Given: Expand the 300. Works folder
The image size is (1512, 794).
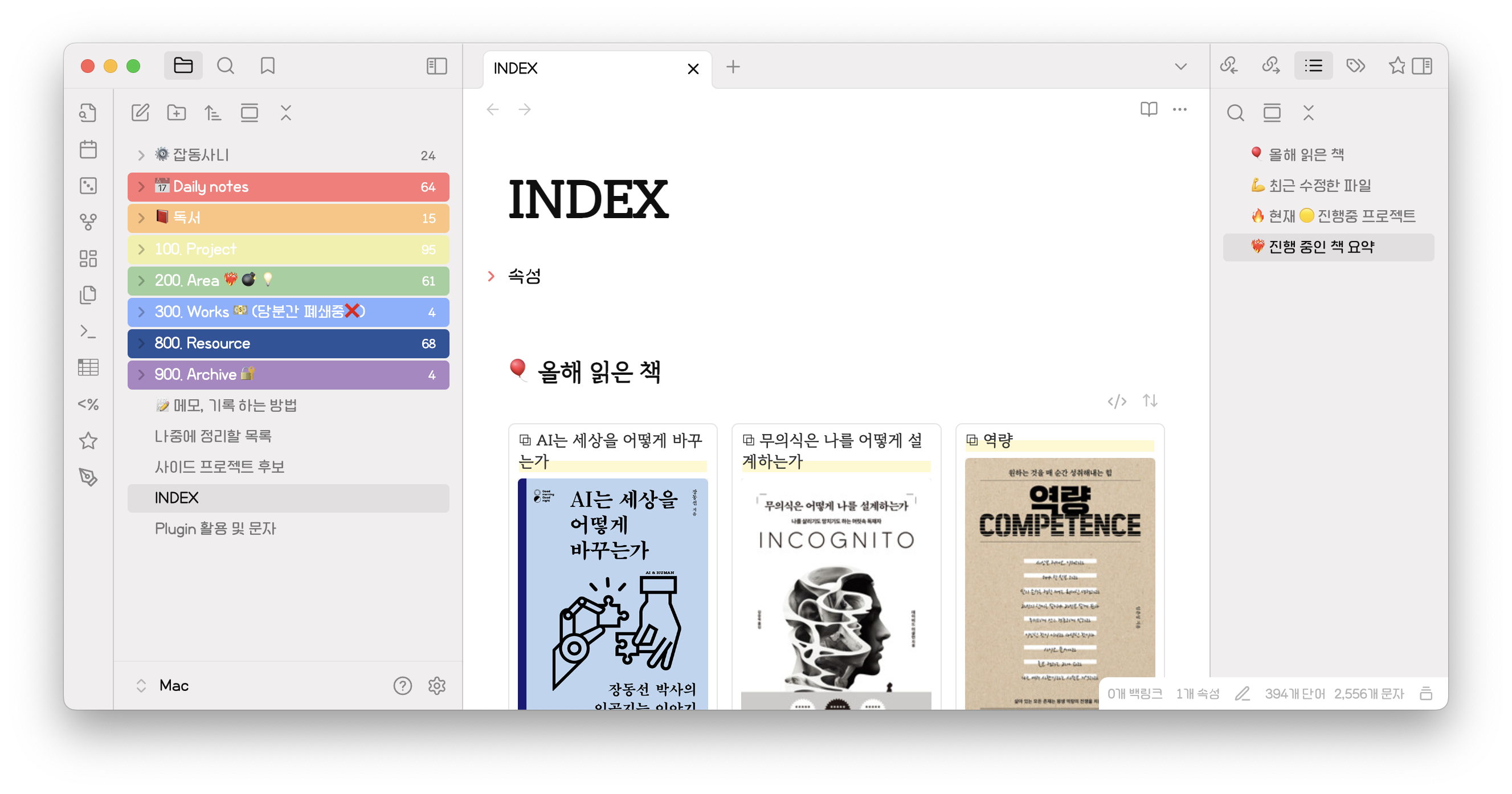Looking at the screenshot, I should point(288,312).
